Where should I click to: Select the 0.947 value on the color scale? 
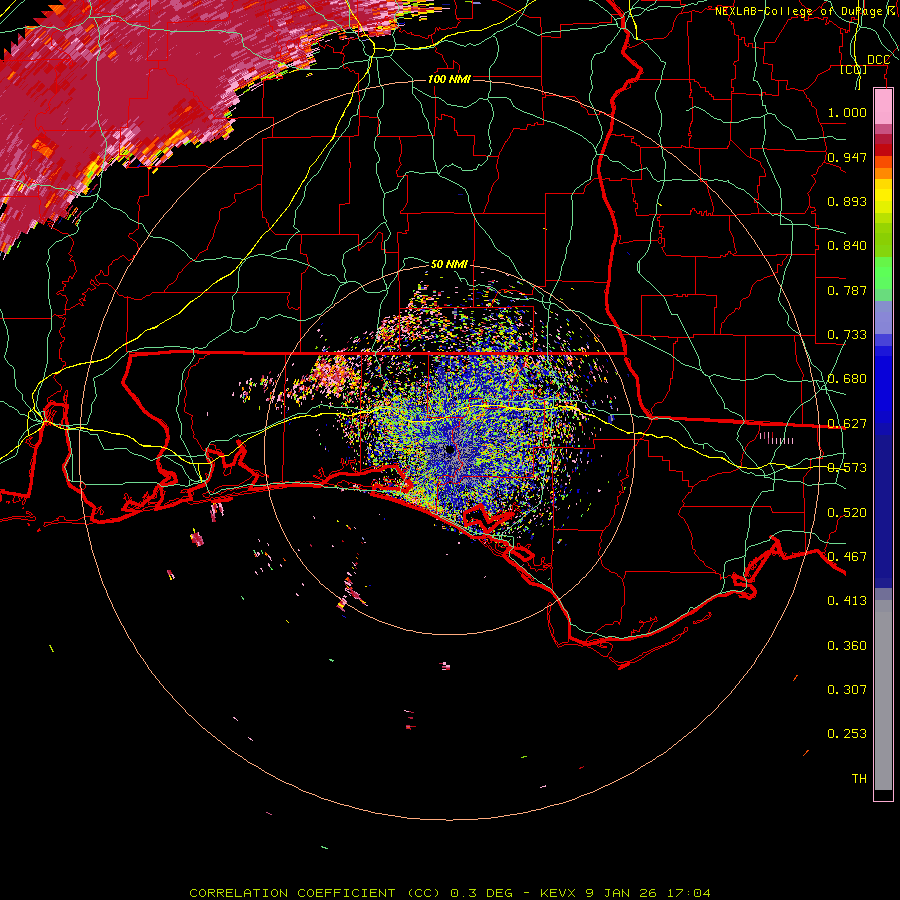tap(847, 157)
